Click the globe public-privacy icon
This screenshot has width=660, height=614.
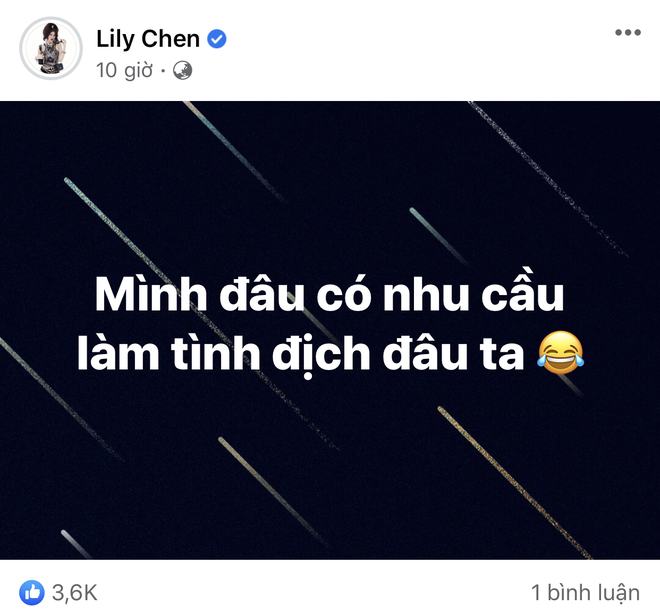[183, 71]
